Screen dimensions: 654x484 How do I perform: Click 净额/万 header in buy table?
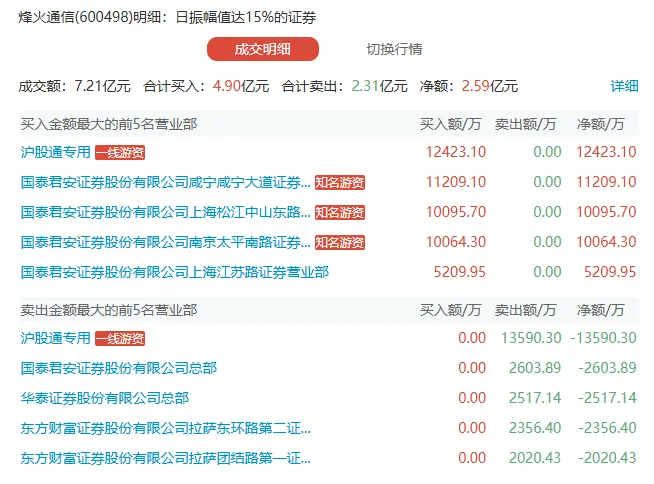tap(600, 124)
